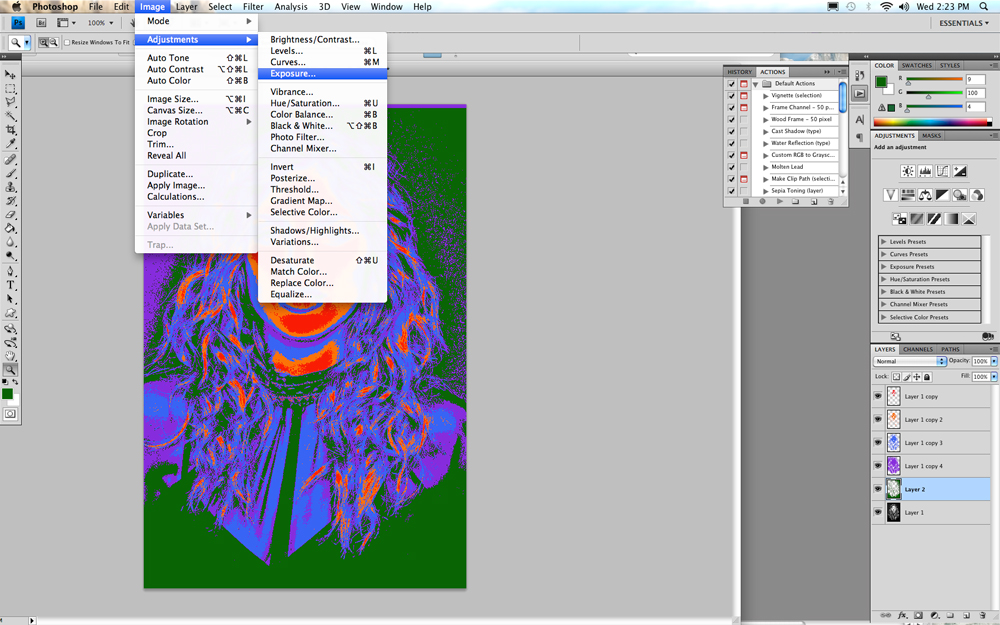1000x625 pixels.
Task: Add a Color Balance adjustment icon
Action: click(x=925, y=195)
